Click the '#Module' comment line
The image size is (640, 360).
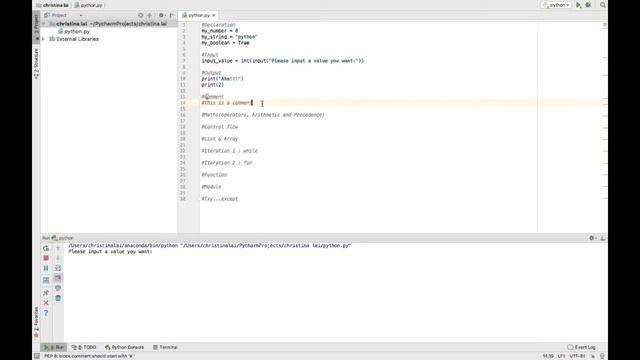click(211, 187)
